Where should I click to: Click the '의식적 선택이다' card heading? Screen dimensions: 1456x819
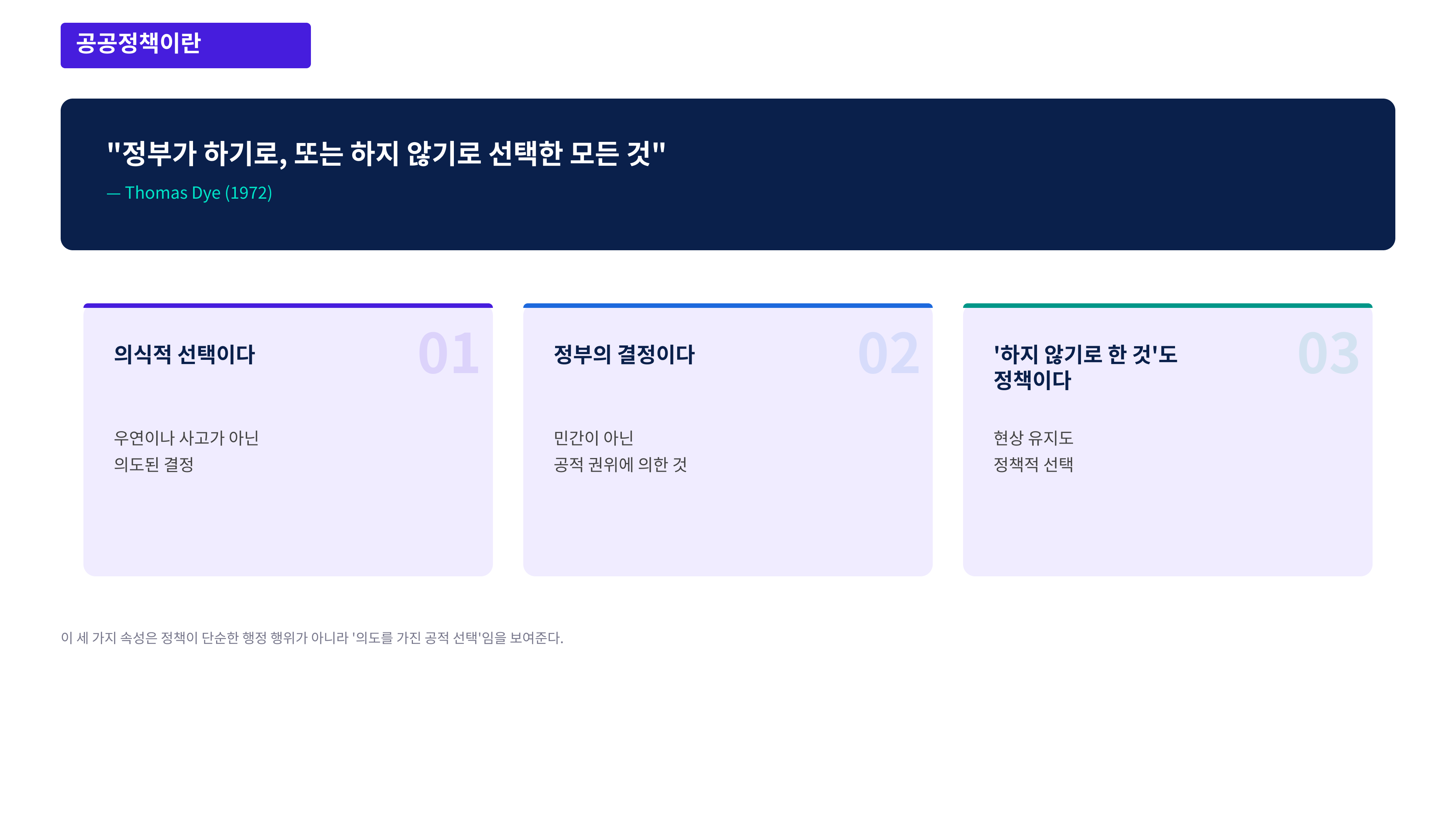click(x=184, y=355)
